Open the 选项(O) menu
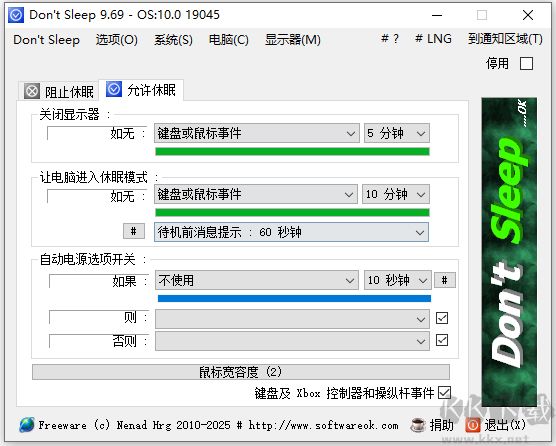Screen dimensions: 556x446 [x=117, y=40]
